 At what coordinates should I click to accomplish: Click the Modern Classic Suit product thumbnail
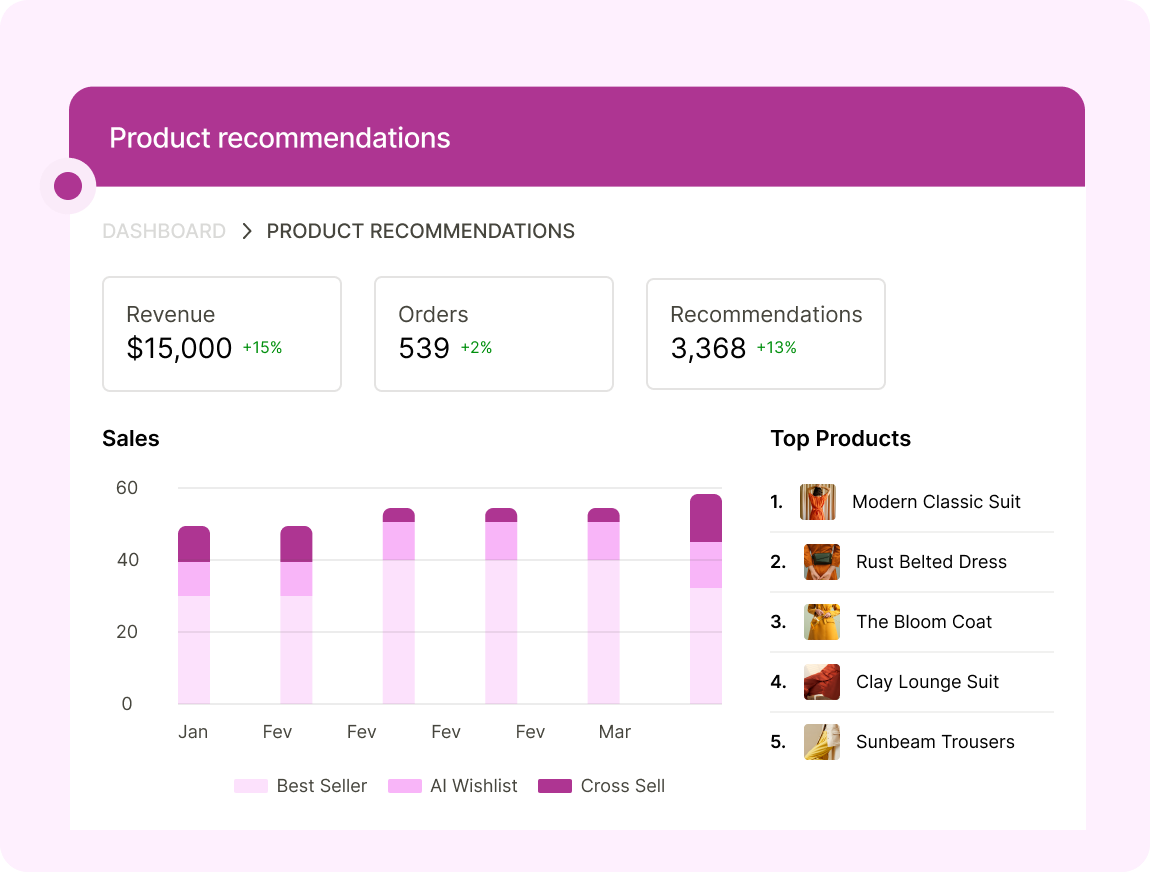point(817,502)
